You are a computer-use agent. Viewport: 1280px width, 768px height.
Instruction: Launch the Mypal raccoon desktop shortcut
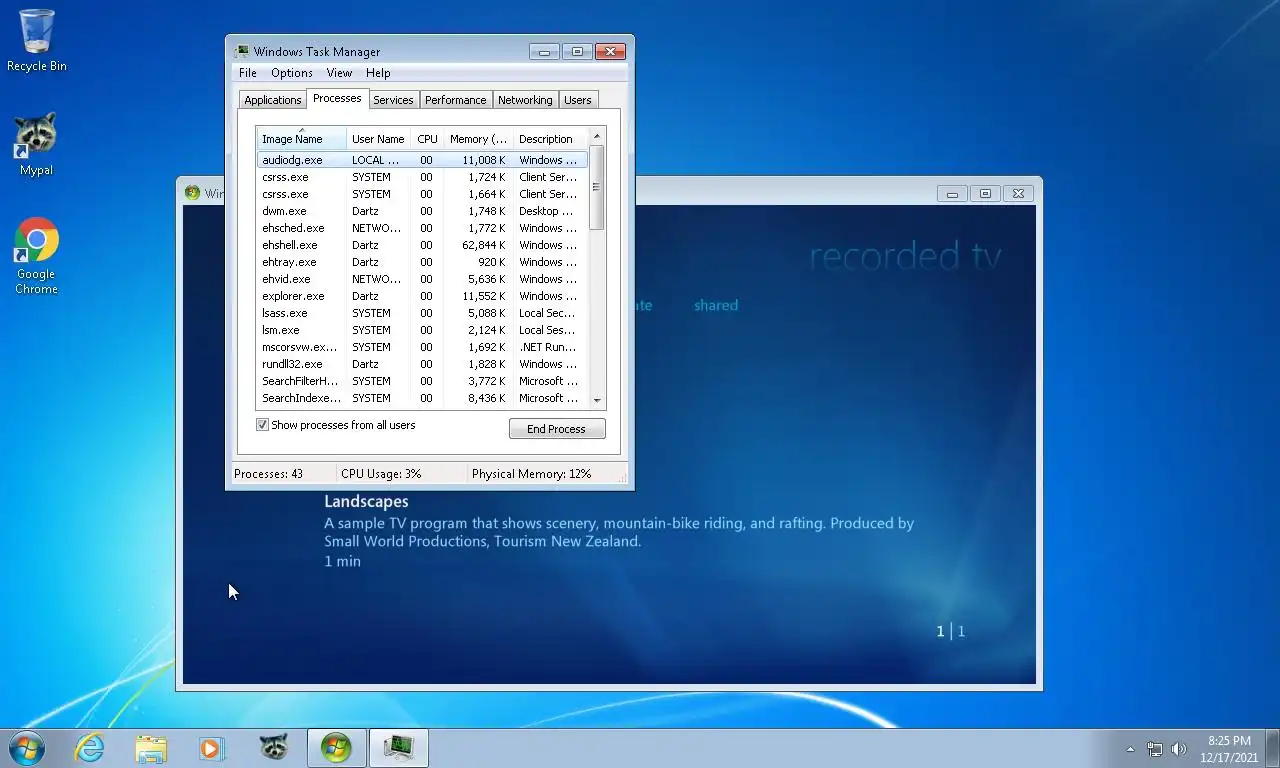coord(36,144)
